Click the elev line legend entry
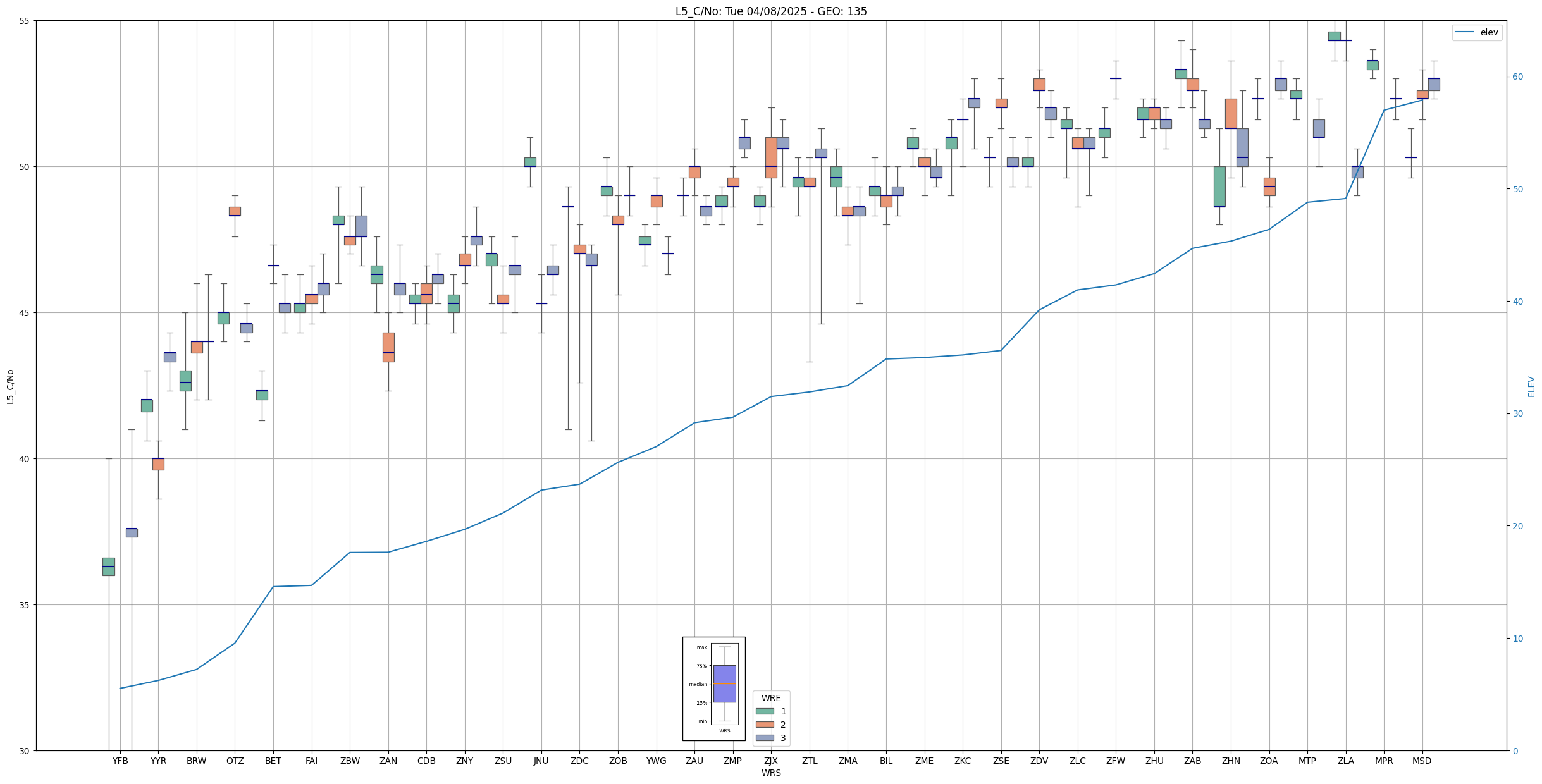1542x784 pixels. [x=1476, y=32]
